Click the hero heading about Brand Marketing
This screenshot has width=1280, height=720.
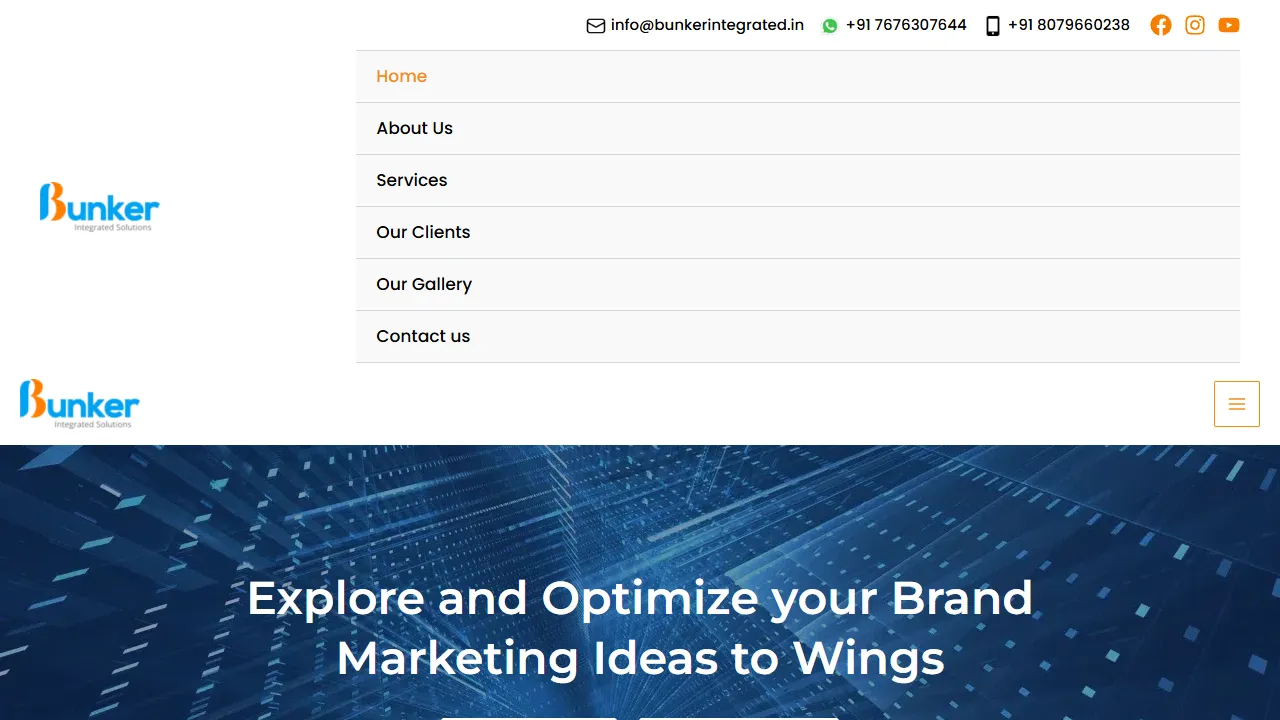coord(640,628)
